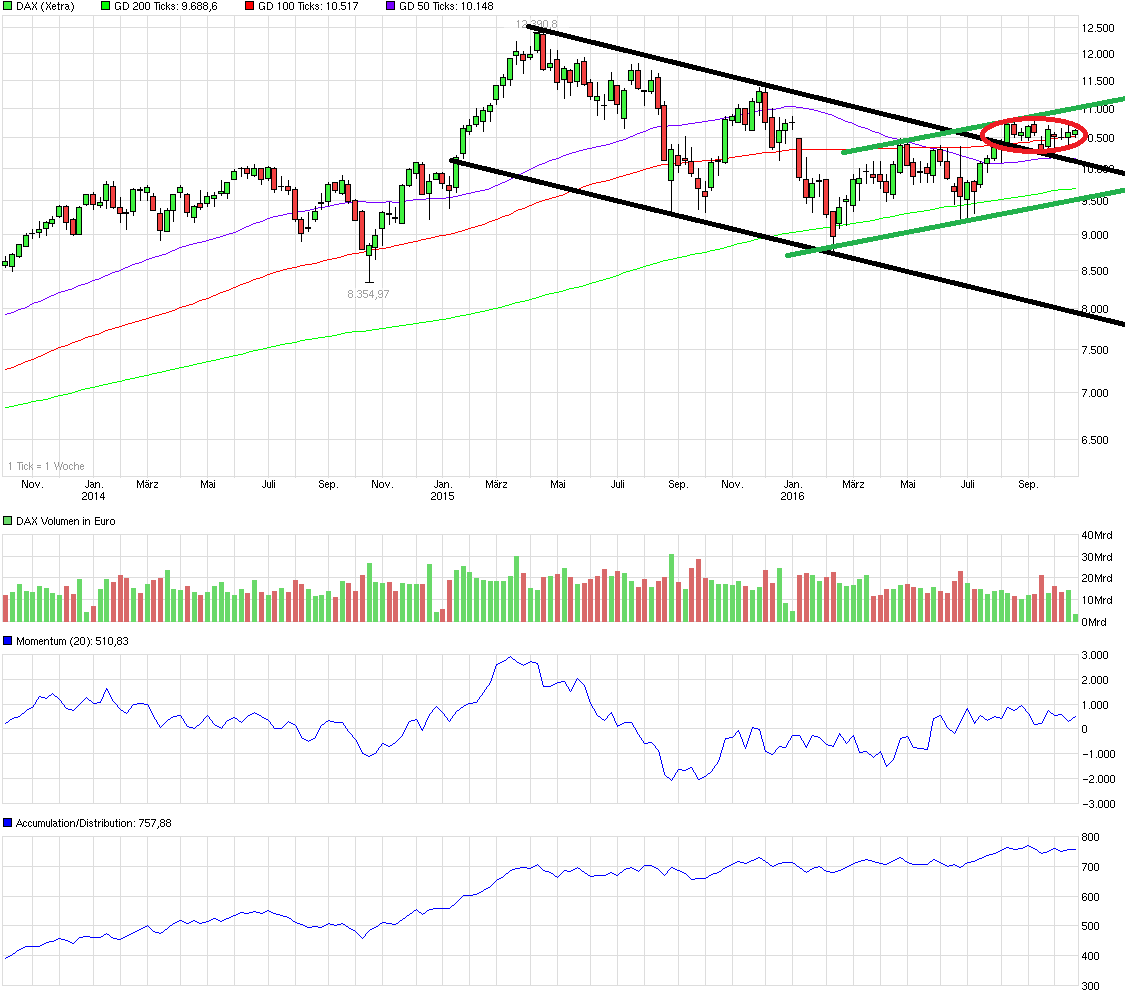The height and width of the screenshot is (997, 1125).
Task: Click the DAX Volumen in Euro legend swatch
Action: [8, 521]
